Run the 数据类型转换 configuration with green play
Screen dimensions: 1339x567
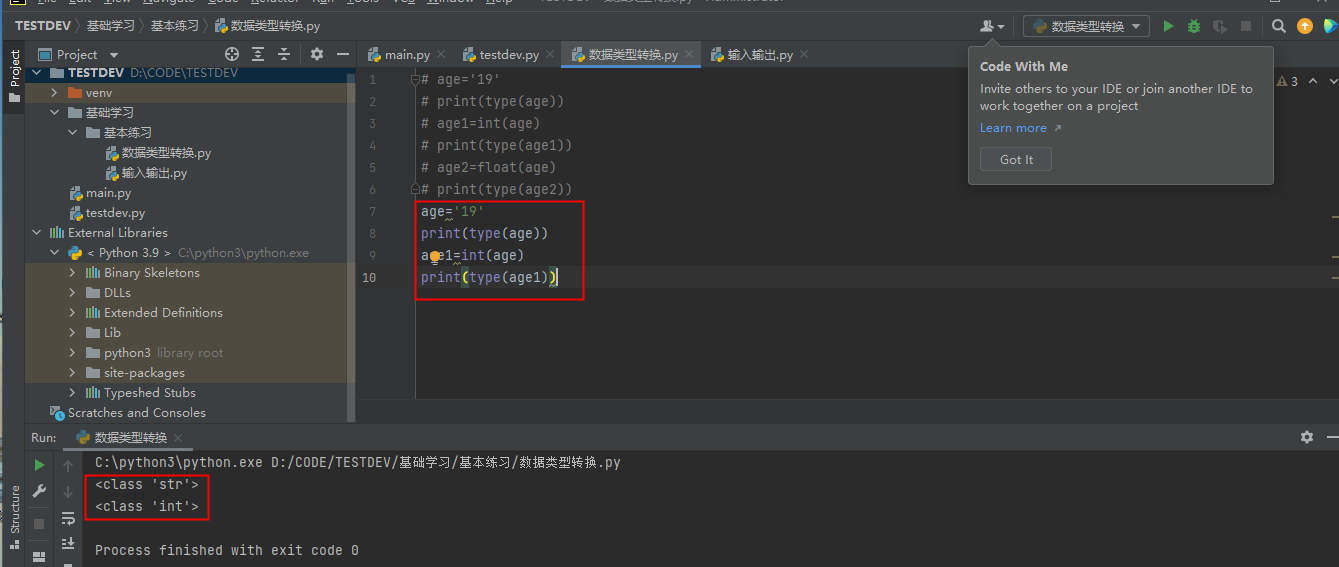[x=1168, y=27]
